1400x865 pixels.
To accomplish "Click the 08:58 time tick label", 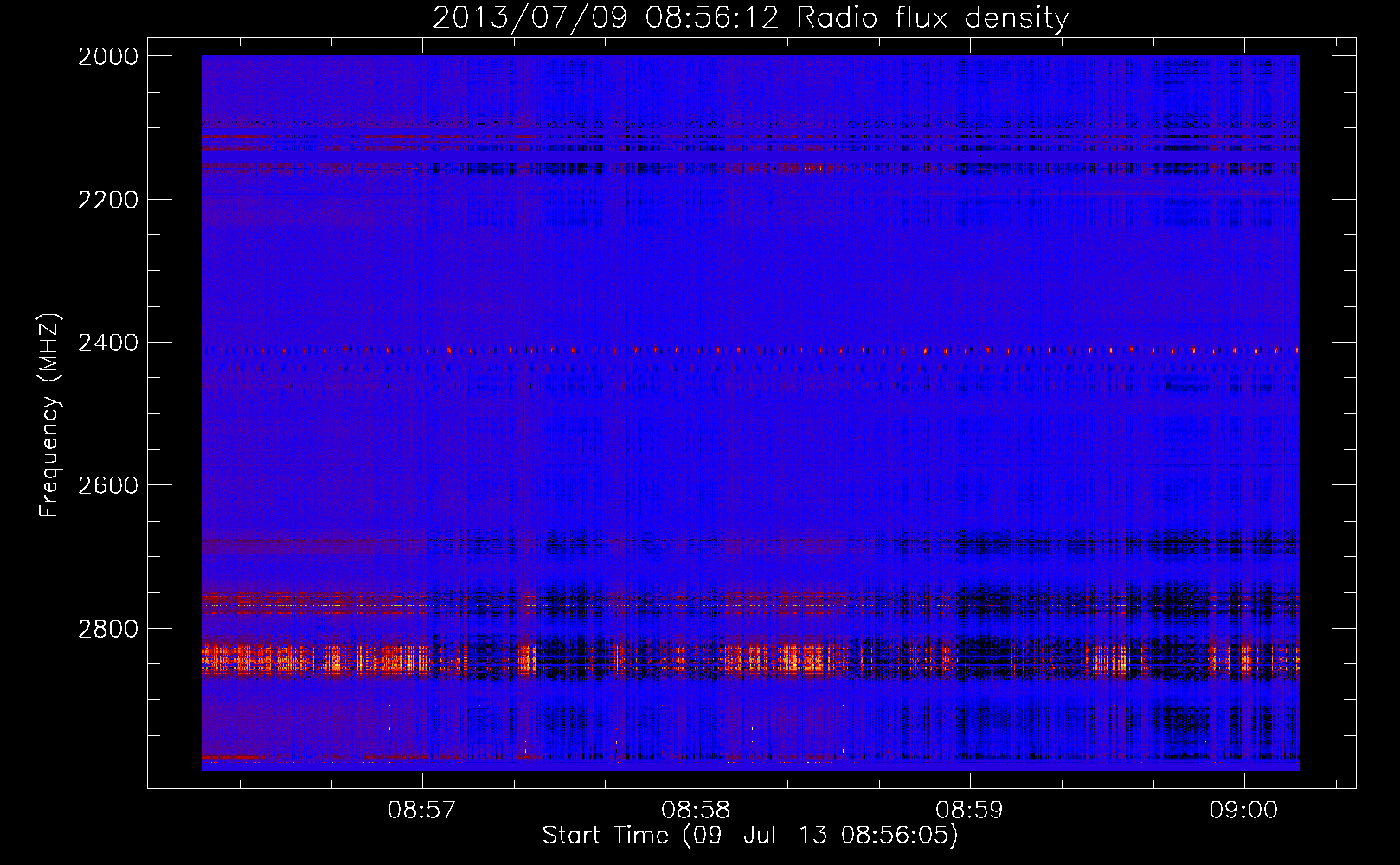I will [696, 811].
